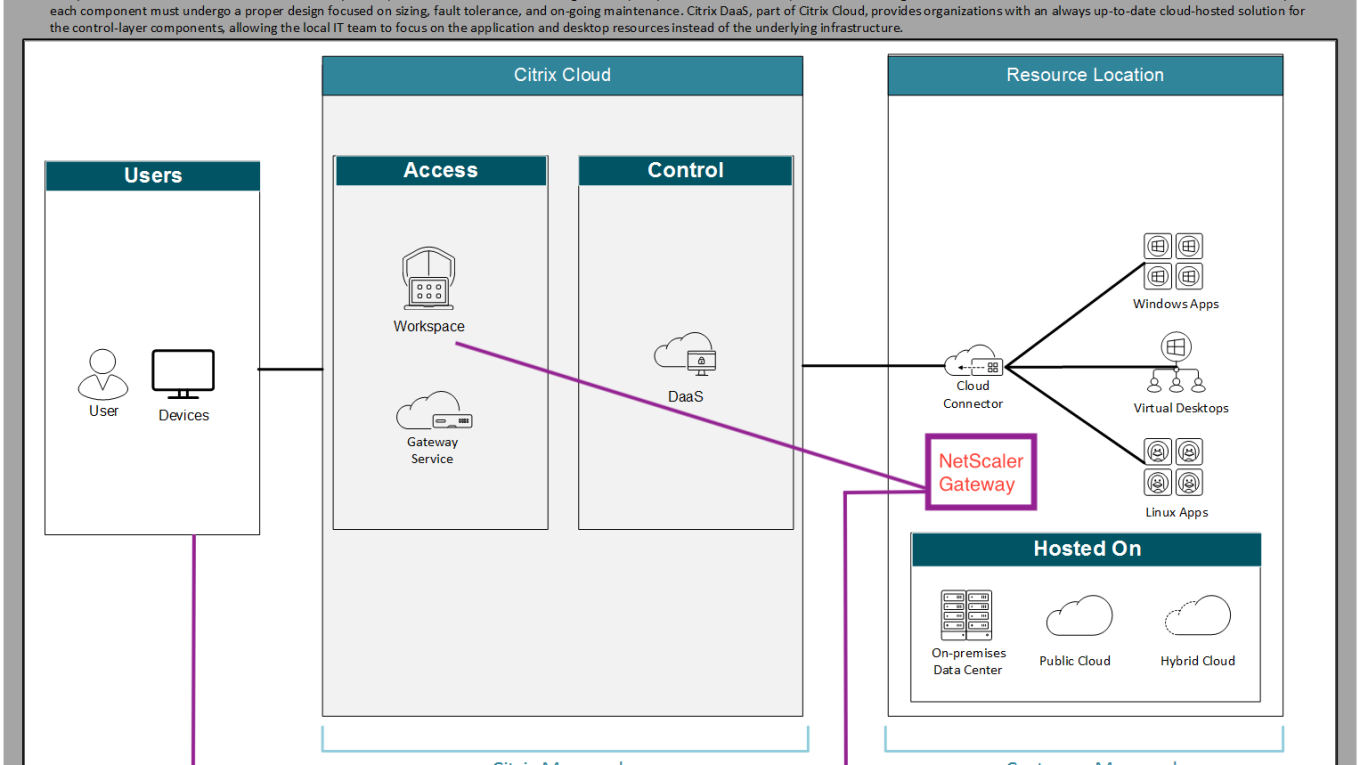Click the "User" label text
This screenshot has width=1360, height=765.
point(104,411)
